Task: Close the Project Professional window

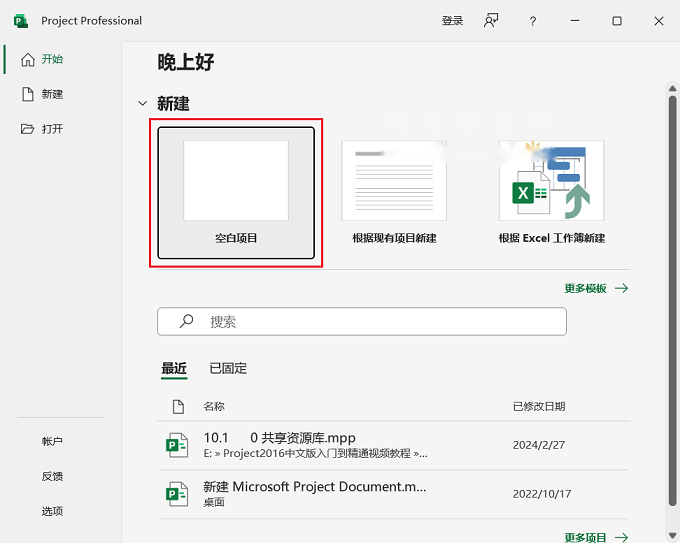Action: (659, 21)
